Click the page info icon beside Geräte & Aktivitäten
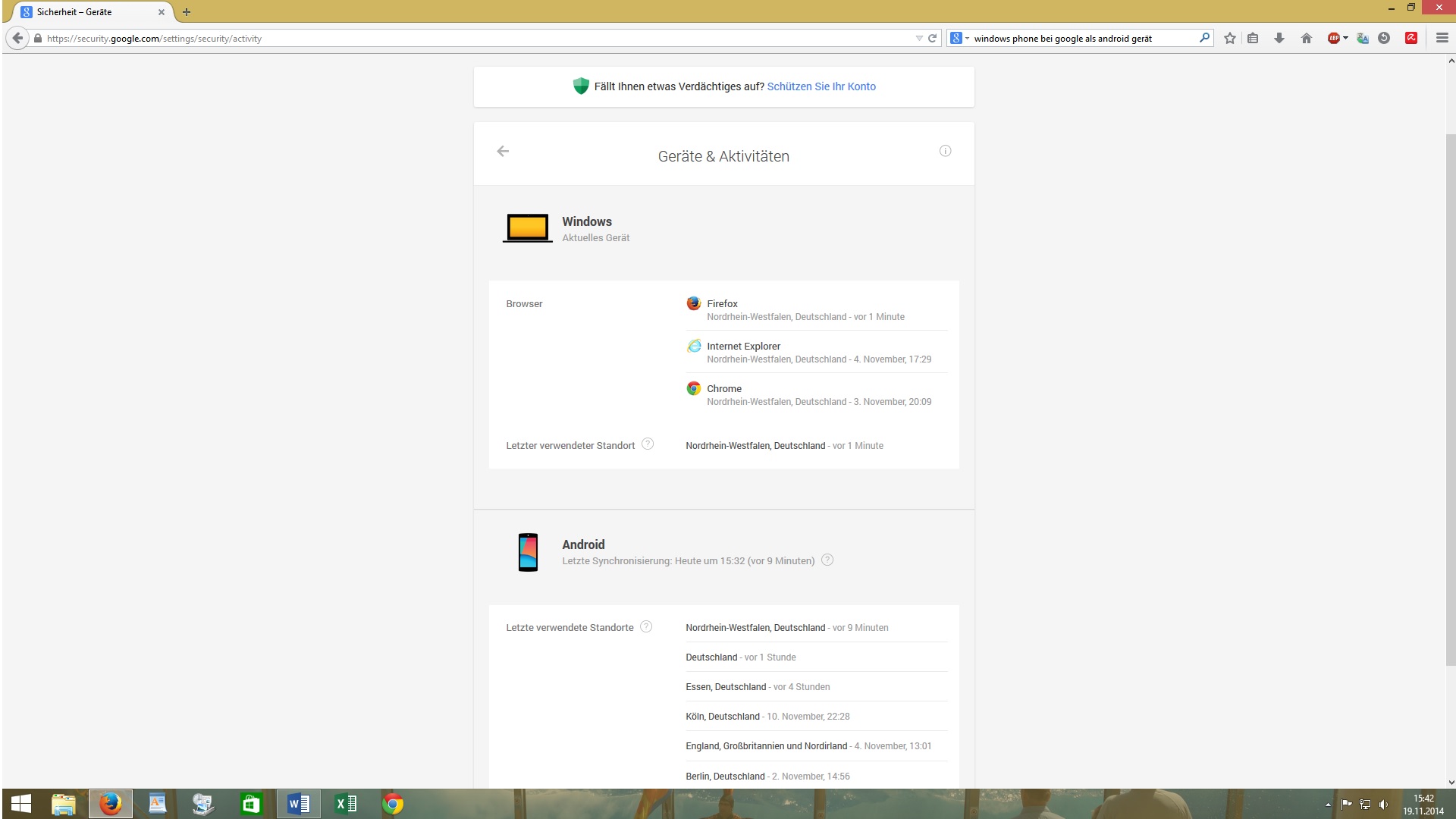The height and width of the screenshot is (819, 1456). tap(945, 151)
